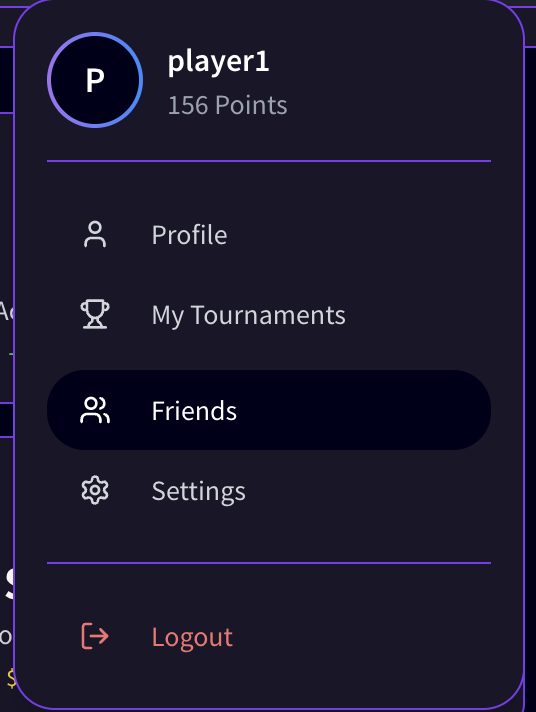This screenshot has width=536, height=712.
Task: Click the player1 username heading
Action: 218,62
